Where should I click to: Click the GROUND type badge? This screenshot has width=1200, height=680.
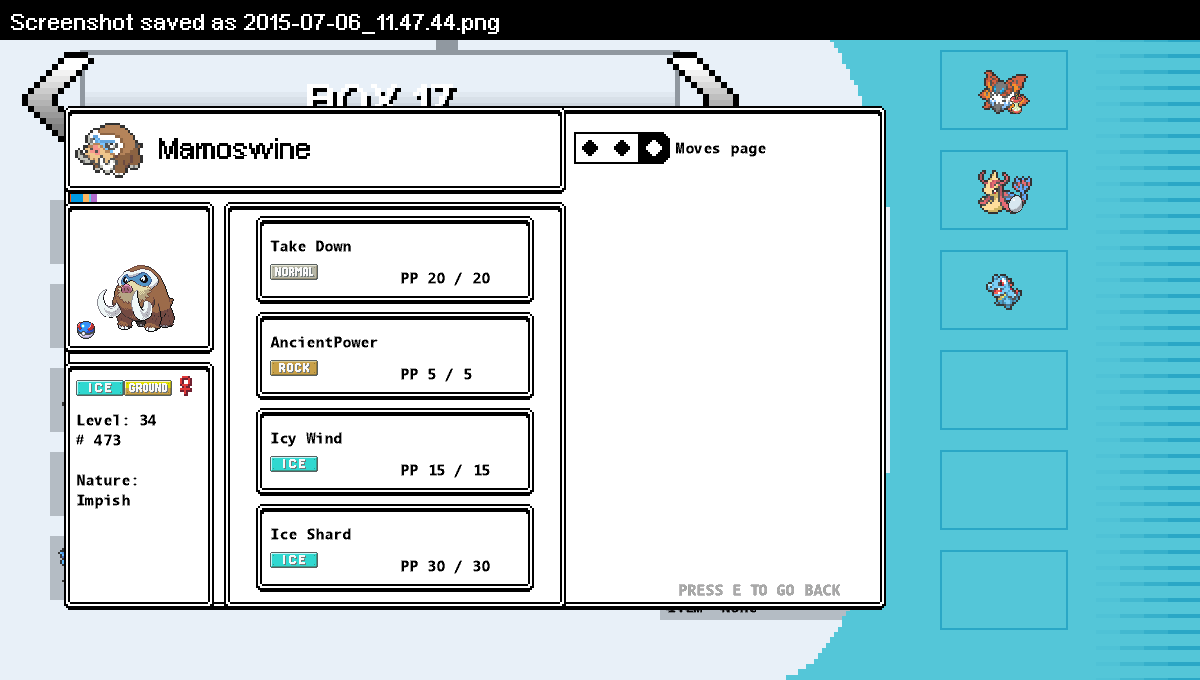click(x=148, y=388)
